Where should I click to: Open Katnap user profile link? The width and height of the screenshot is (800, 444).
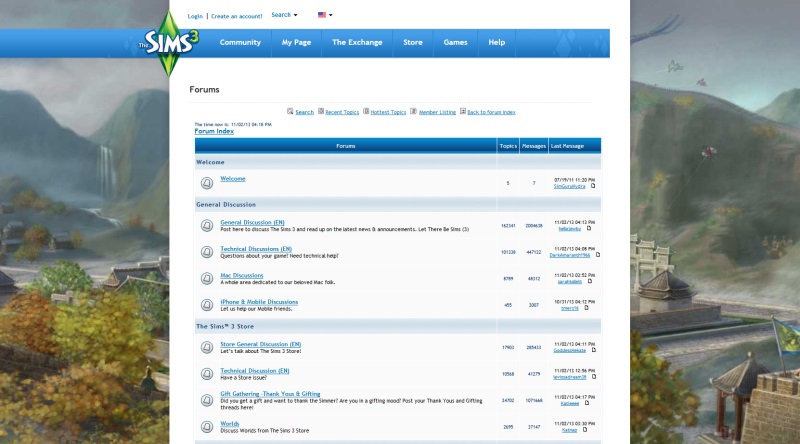(569, 430)
